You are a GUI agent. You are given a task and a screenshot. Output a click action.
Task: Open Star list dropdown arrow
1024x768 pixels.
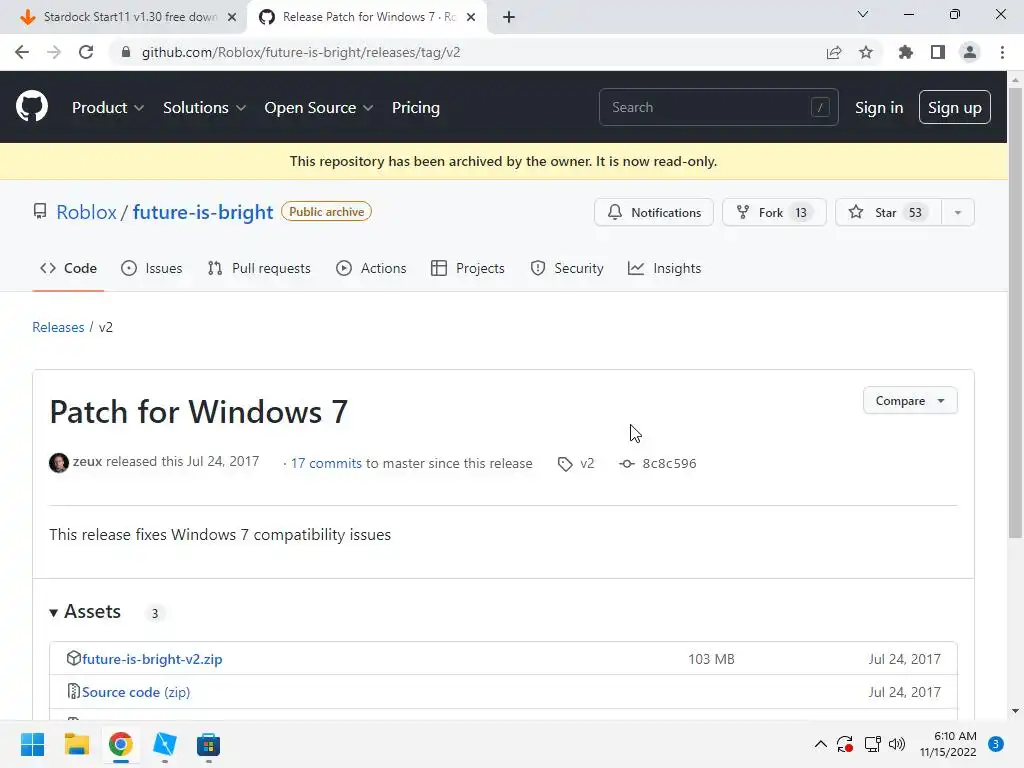click(957, 212)
